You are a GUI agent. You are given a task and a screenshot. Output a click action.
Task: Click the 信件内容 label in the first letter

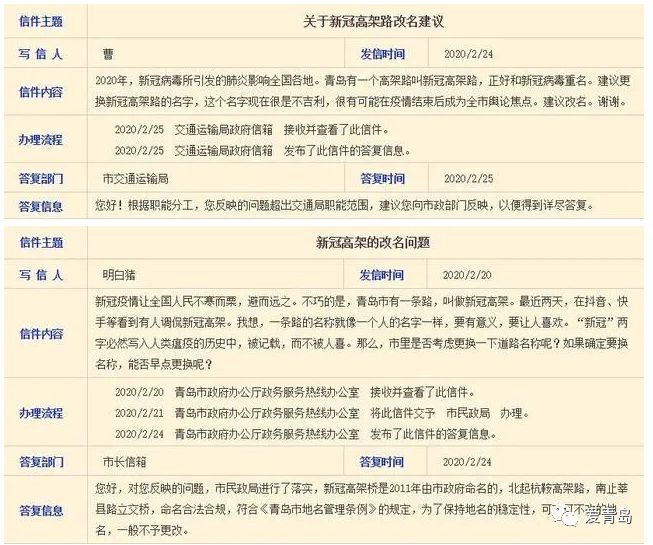click(41, 92)
